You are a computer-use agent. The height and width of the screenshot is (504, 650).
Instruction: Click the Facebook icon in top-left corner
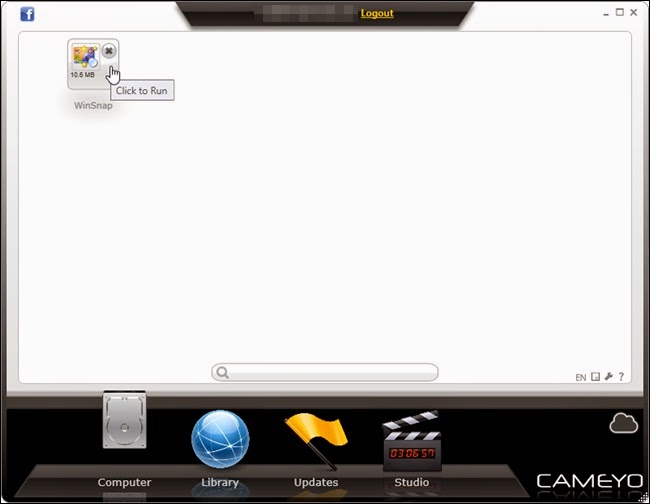(x=27, y=15)
